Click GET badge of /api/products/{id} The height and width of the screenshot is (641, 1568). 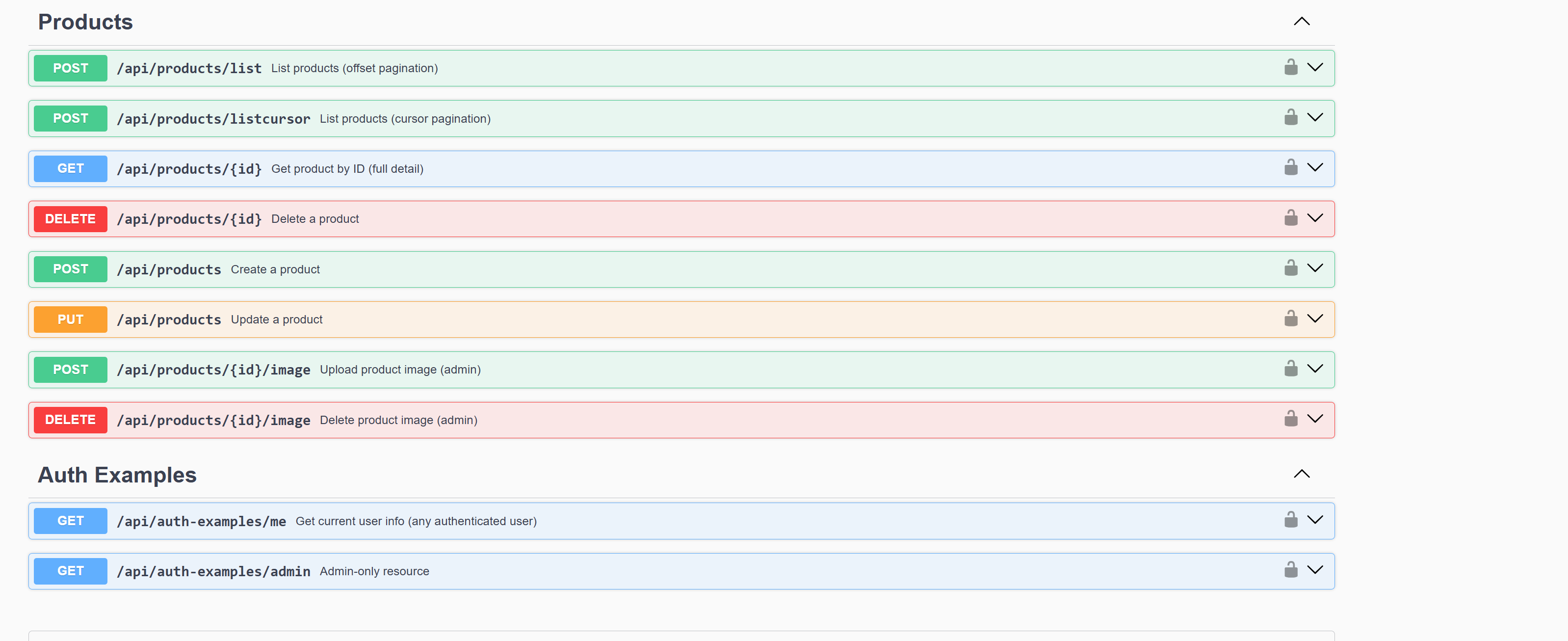71,169
